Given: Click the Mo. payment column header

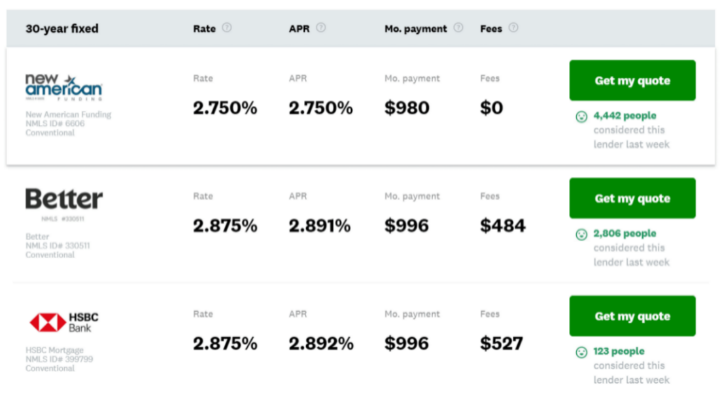Looking at the screenshot, I should click(x=416, y=29).
